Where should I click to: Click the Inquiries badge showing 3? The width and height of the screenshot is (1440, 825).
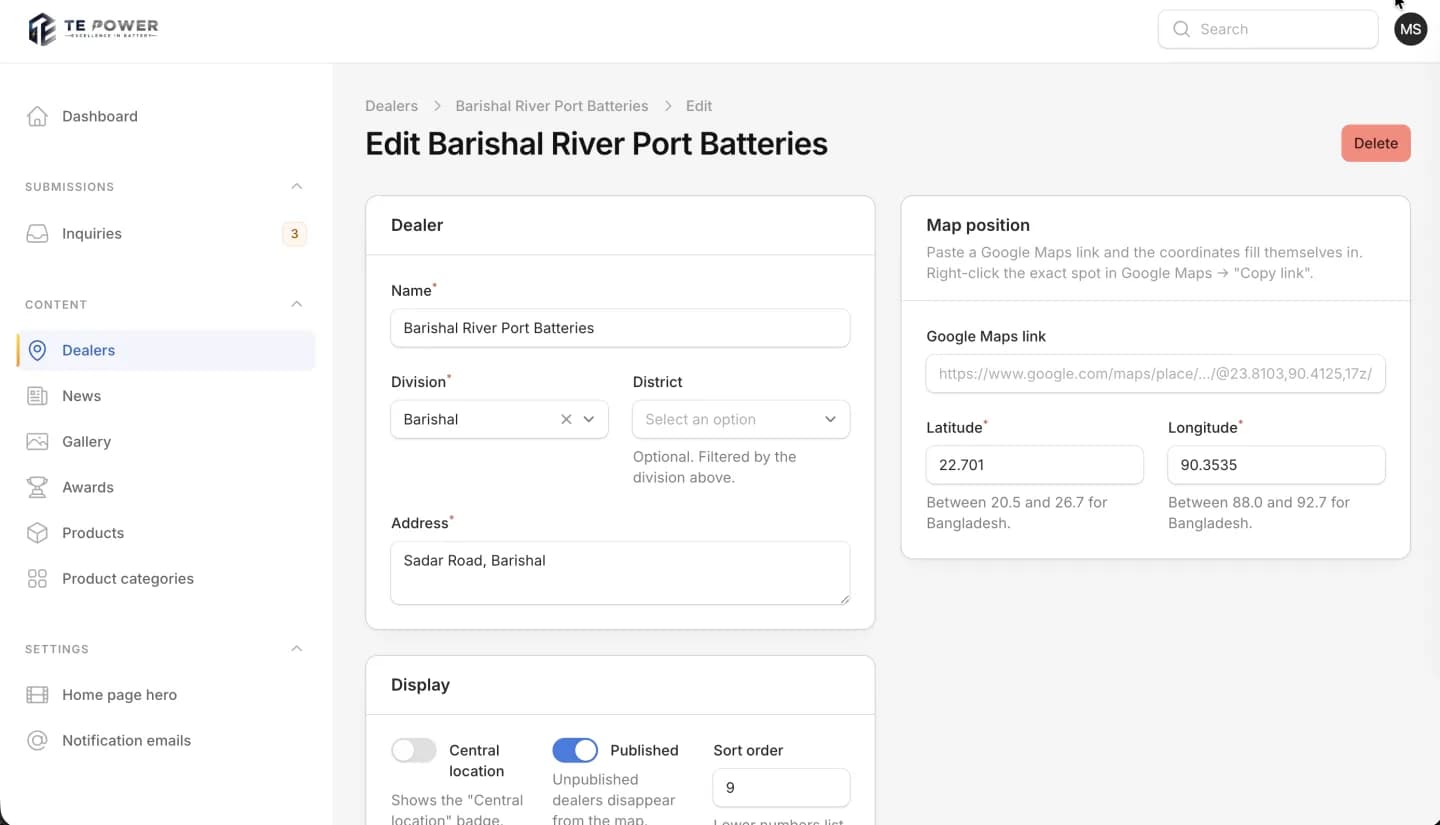coord(294,234)
